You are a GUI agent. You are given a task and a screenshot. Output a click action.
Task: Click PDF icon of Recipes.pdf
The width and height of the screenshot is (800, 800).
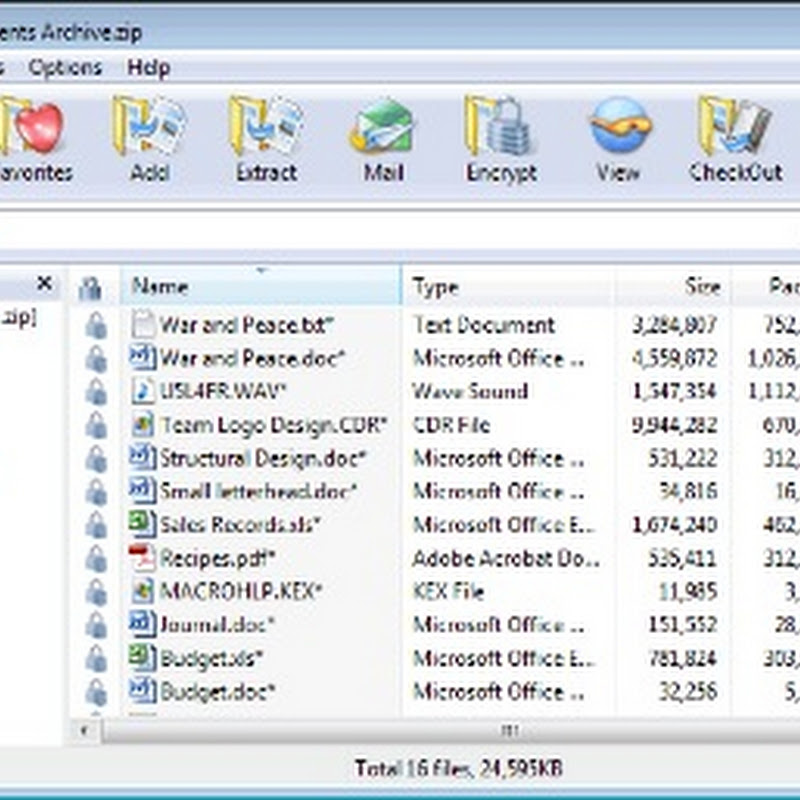[142, 557]
